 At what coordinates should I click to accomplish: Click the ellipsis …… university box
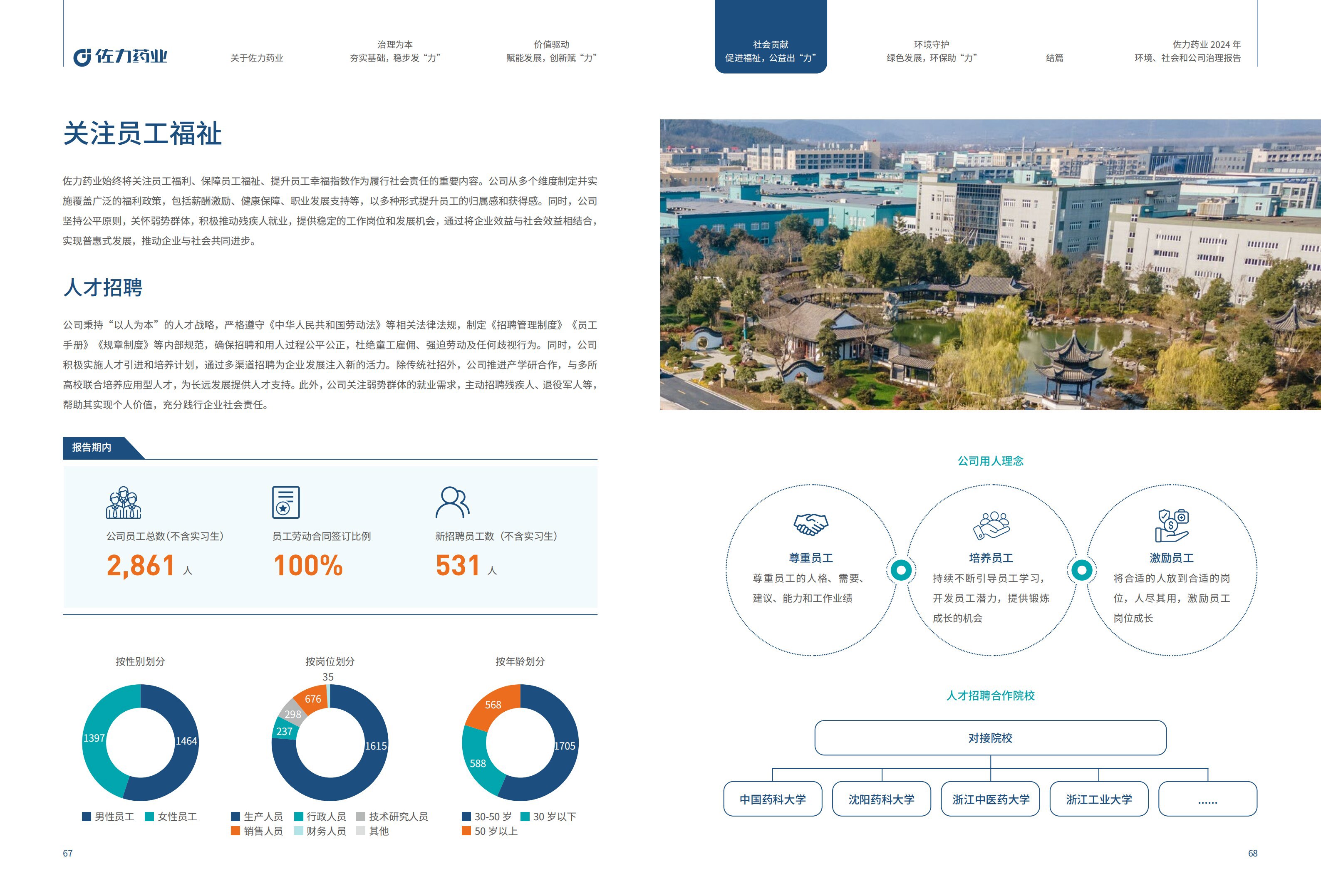click(1208, 799)
